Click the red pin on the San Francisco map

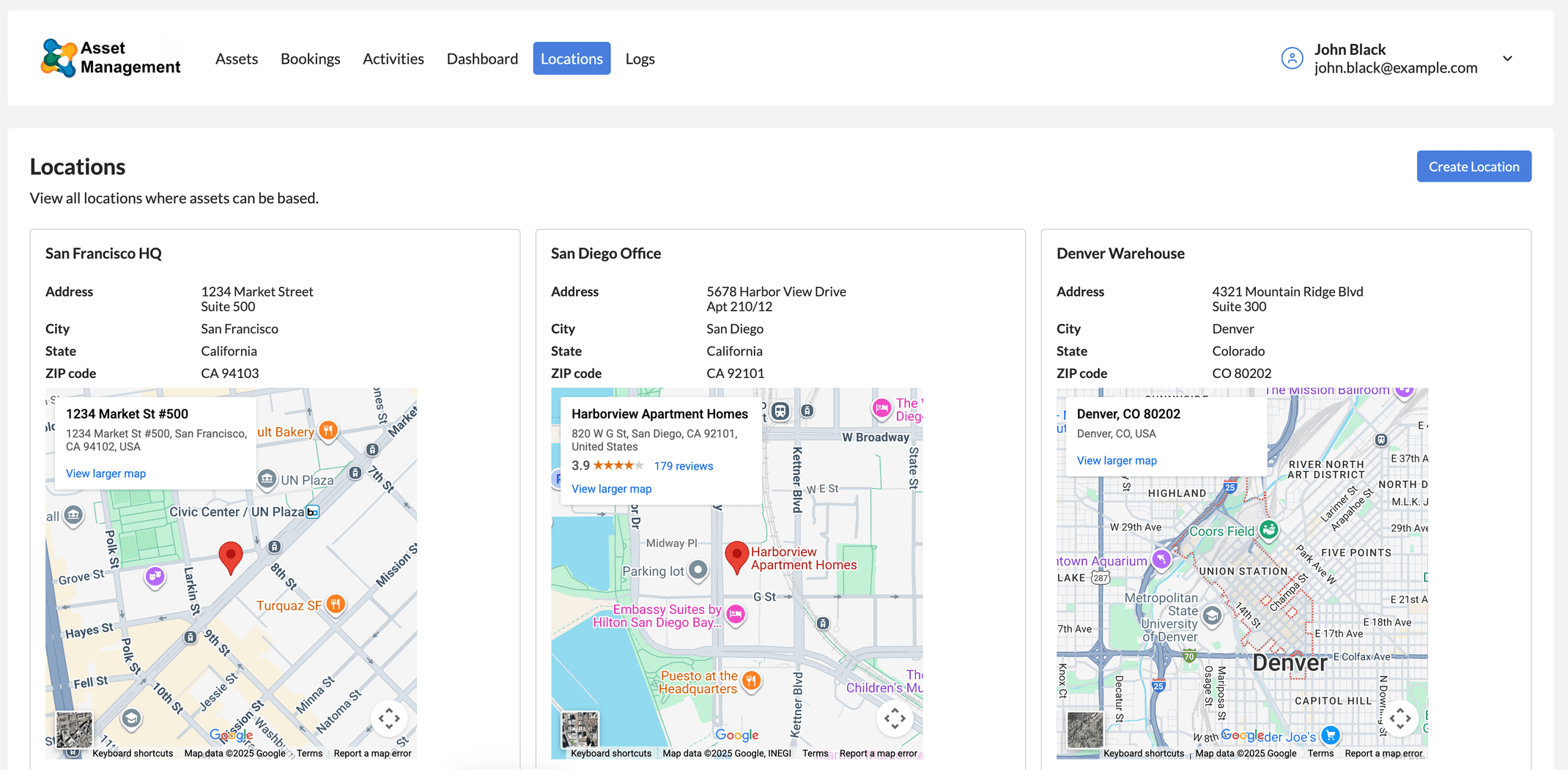(x=230, y=557)
